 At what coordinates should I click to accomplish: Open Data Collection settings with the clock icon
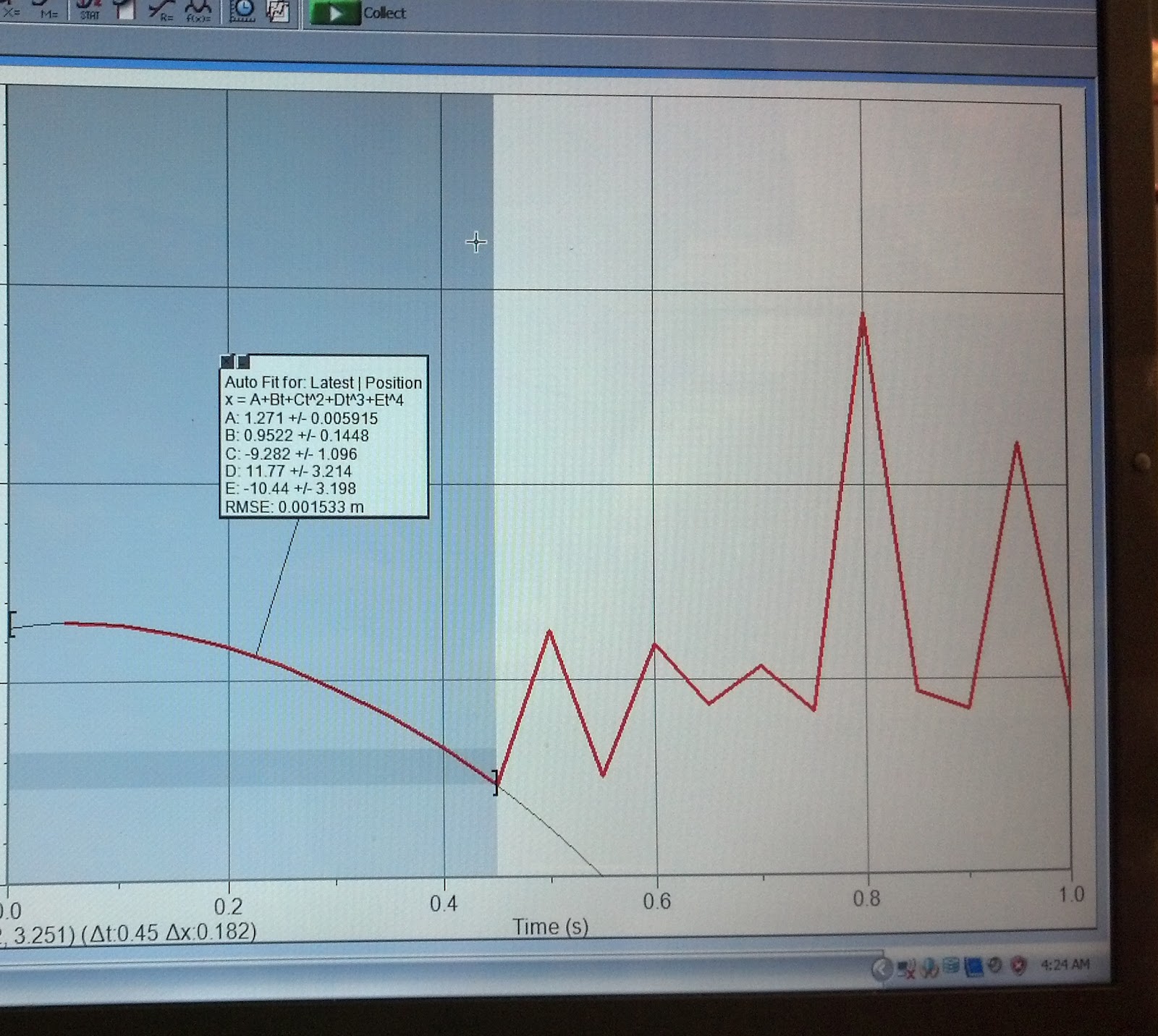[242, 11]
